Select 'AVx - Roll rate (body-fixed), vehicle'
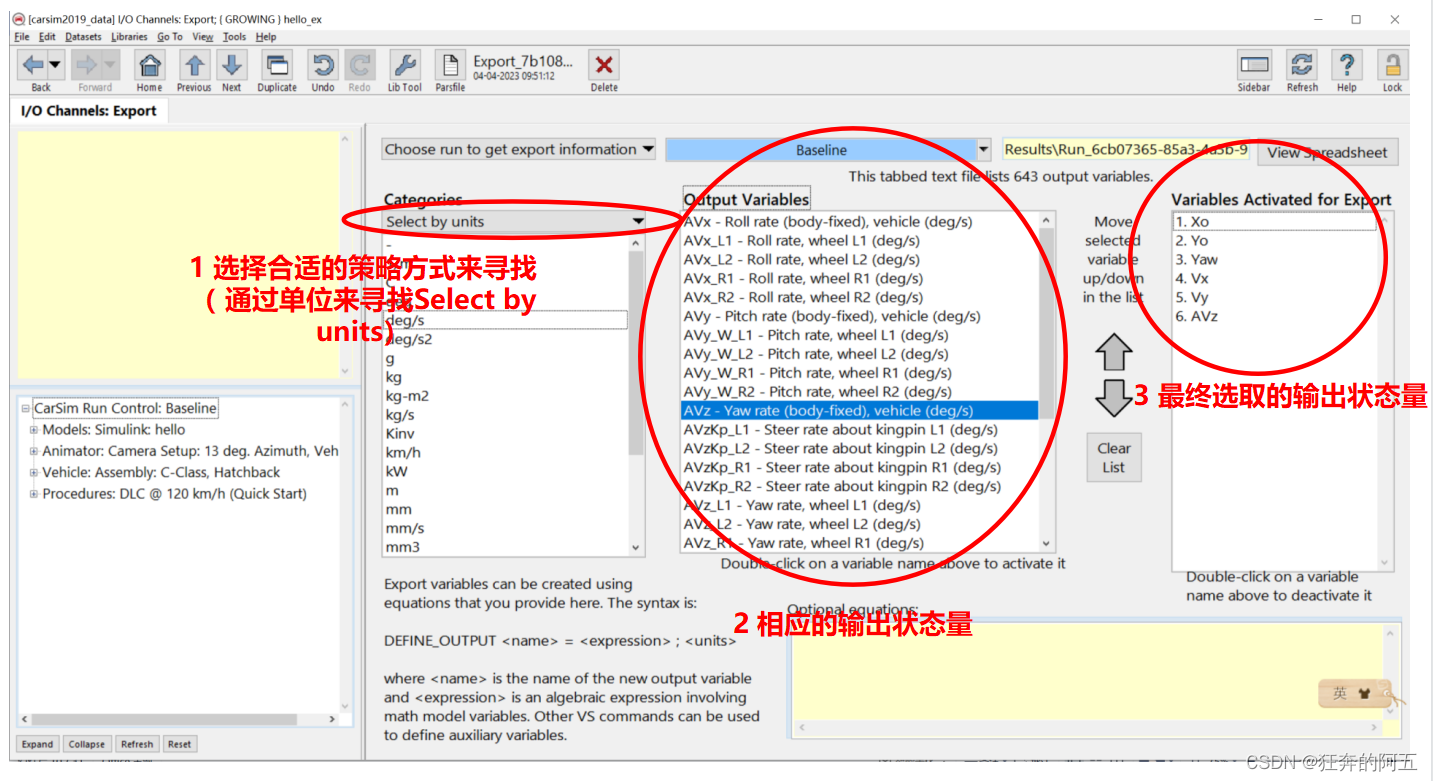Screen dimensions: 1433x781 tap(860, 221)
